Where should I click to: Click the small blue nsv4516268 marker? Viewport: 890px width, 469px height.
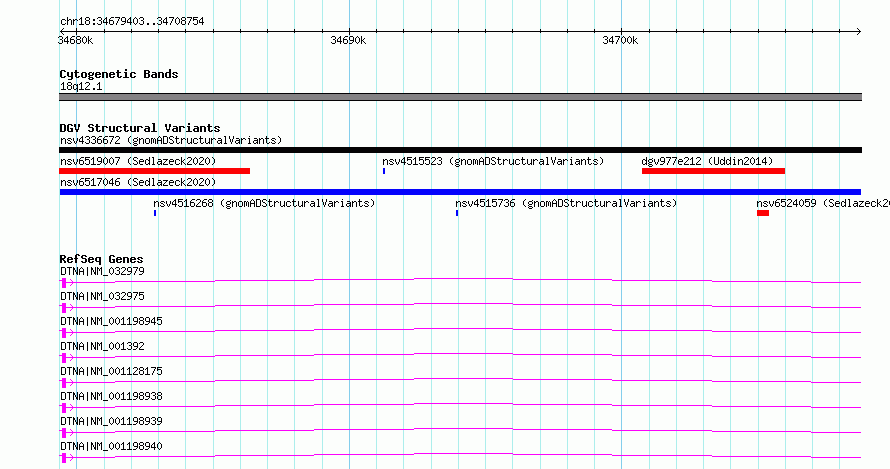click(x=155, y=213)
